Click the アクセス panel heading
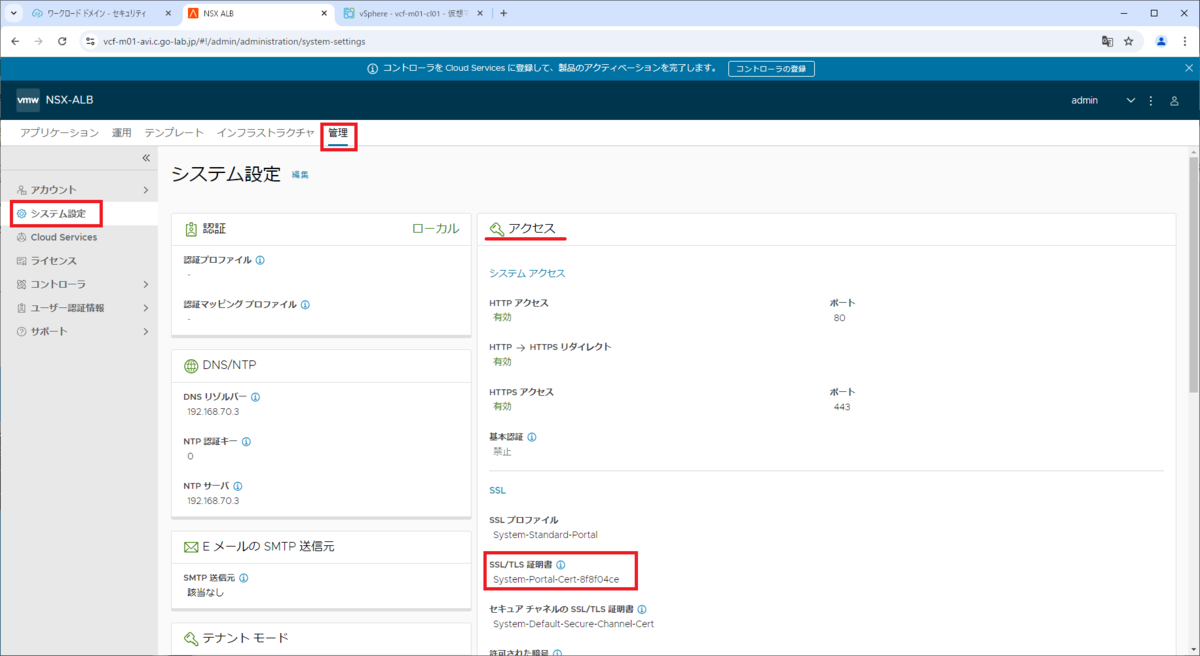 (x=531, y=229)
